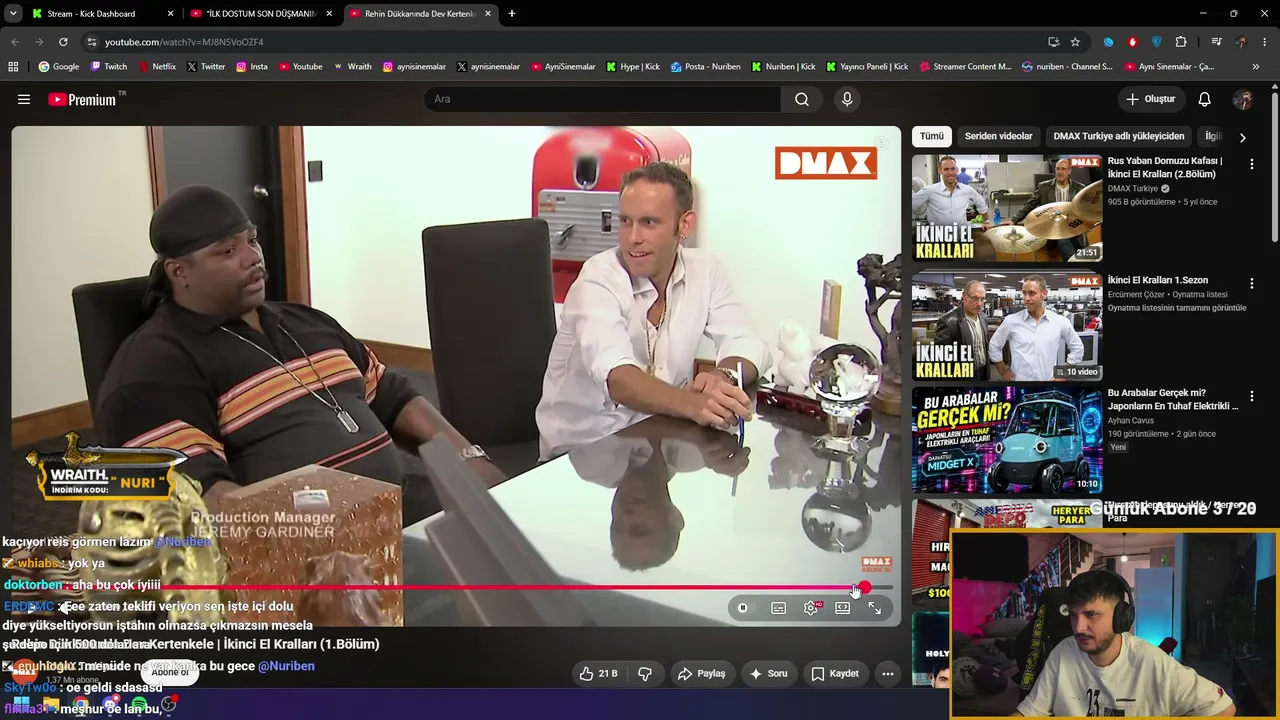Open more actions for the video
Image resolution: width=1280 pixels, height=720 pixels.
click(887, 674)
